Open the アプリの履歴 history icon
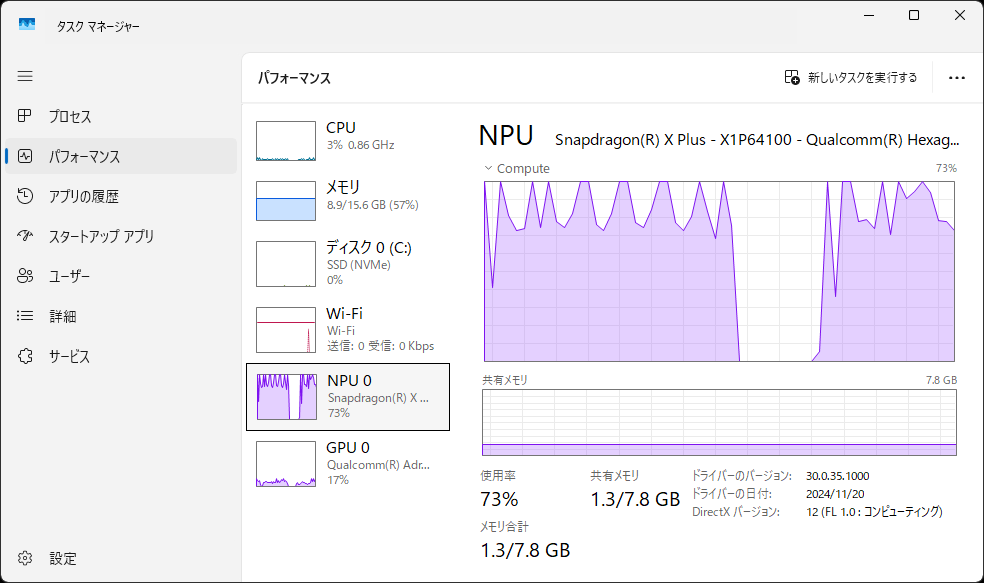This screenshot has height=583, width=984. click(25, 196)
